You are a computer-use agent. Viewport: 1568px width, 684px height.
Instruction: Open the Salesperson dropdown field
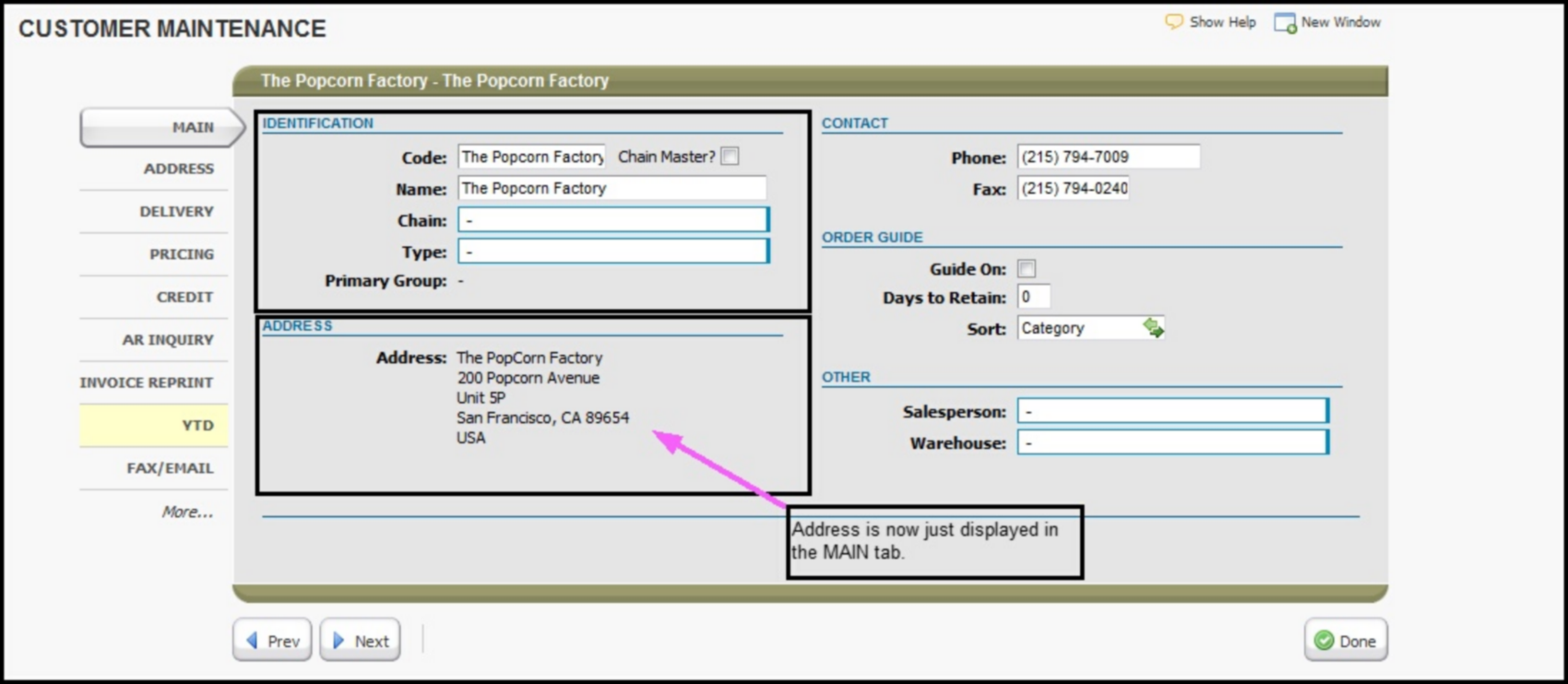1173,411
